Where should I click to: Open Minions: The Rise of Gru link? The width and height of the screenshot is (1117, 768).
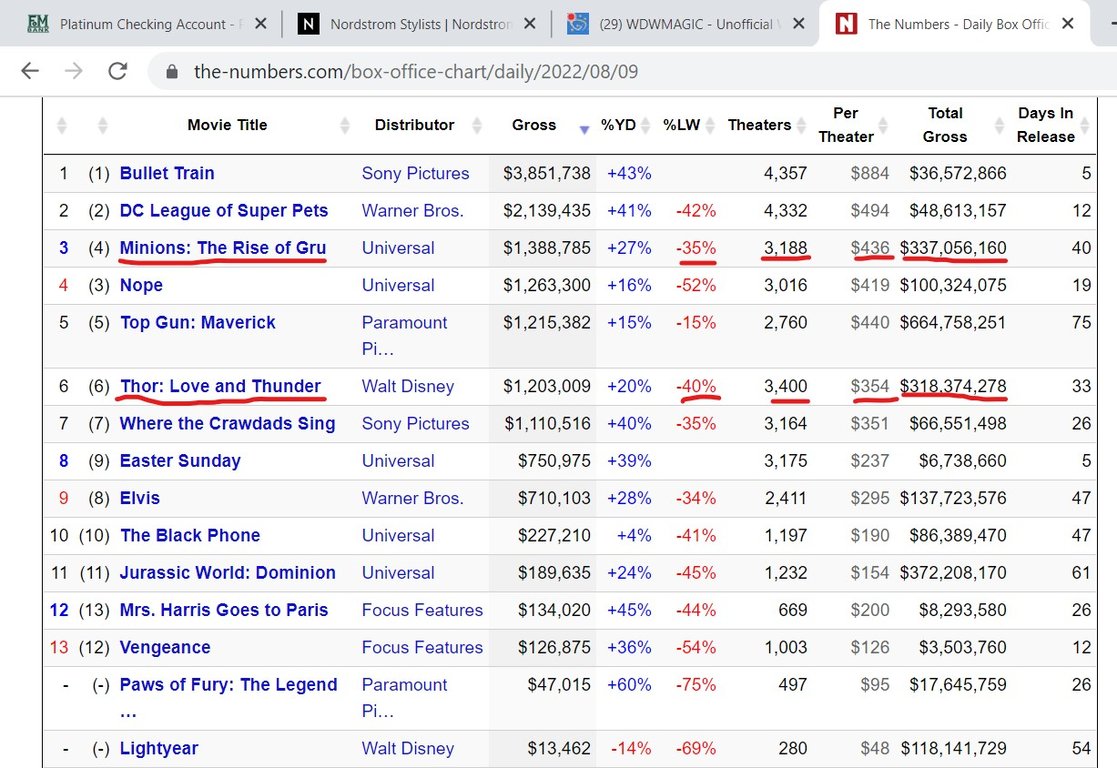(x=223, y=248)
